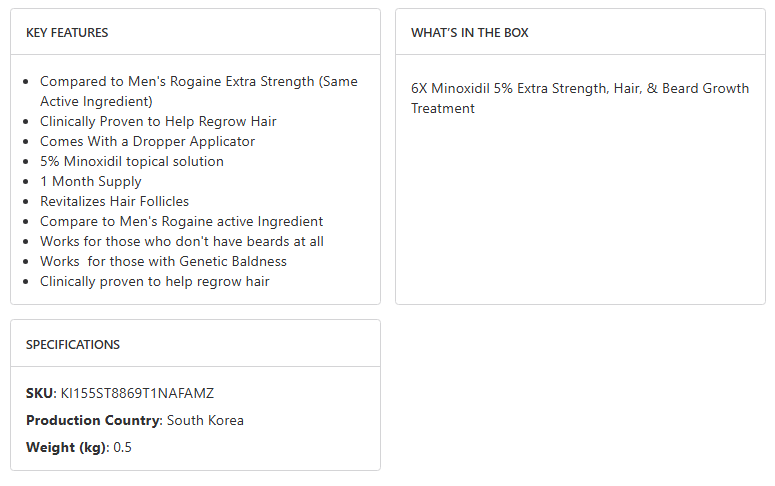Select the "Comes With a Dropper Applicator" feature

pyautogui.click(x=147, y=141)
